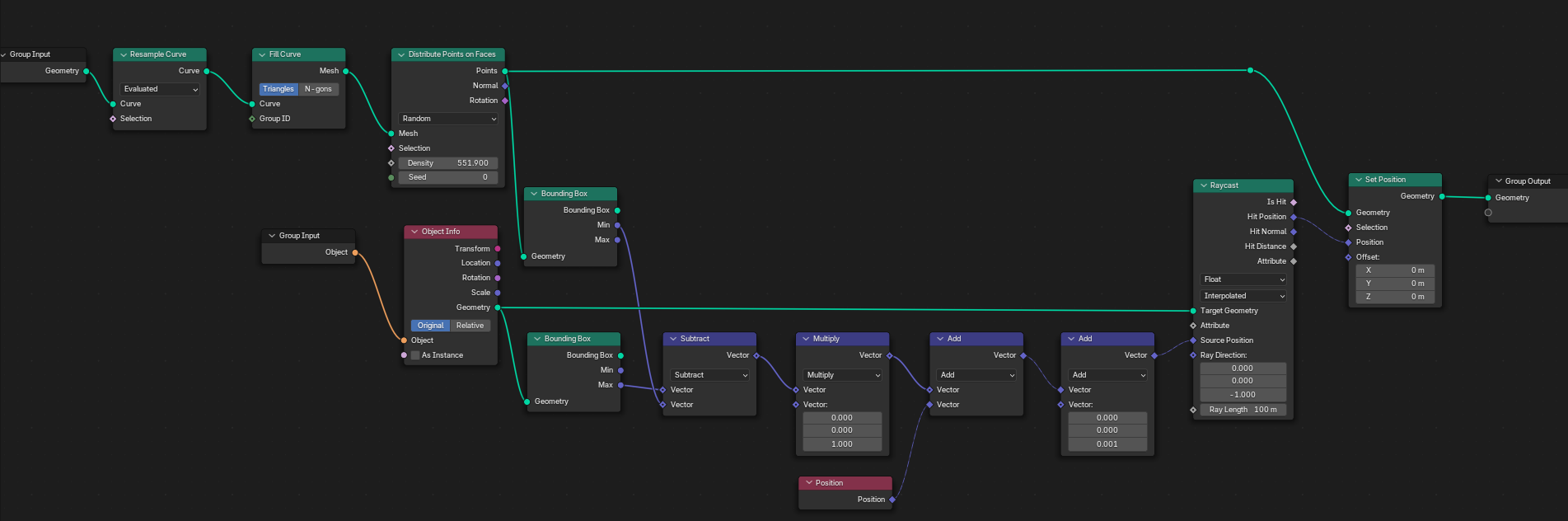Click the Geometry input socket on Group Output
This screenshot has width=1568, height=521.
point(1488,198)
